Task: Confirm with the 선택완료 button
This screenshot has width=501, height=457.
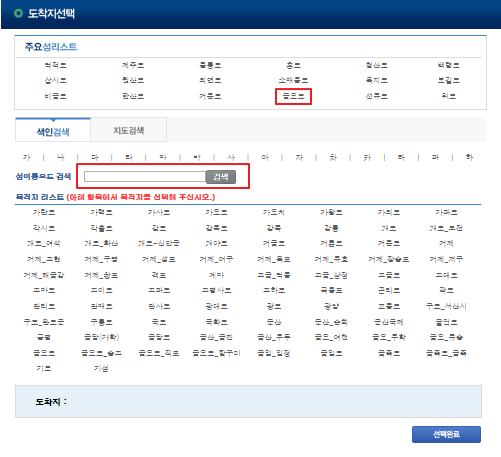Action: point(446,434)
